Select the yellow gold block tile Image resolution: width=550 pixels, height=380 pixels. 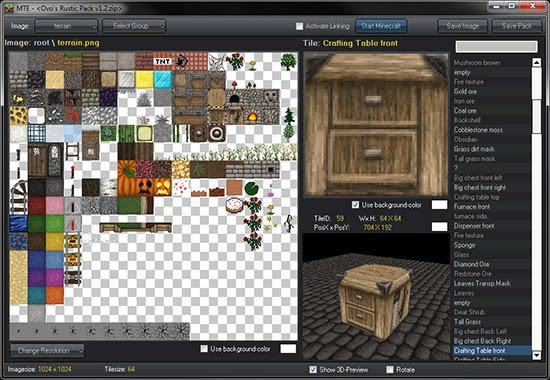[145, 80]
